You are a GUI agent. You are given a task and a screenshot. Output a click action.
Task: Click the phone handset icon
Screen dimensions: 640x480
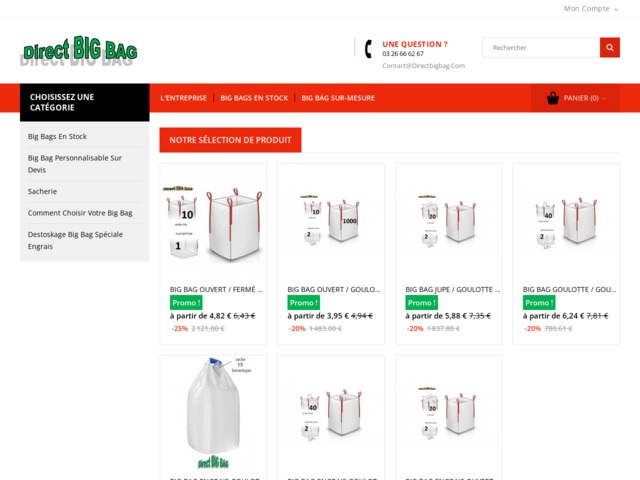point(369,49)
